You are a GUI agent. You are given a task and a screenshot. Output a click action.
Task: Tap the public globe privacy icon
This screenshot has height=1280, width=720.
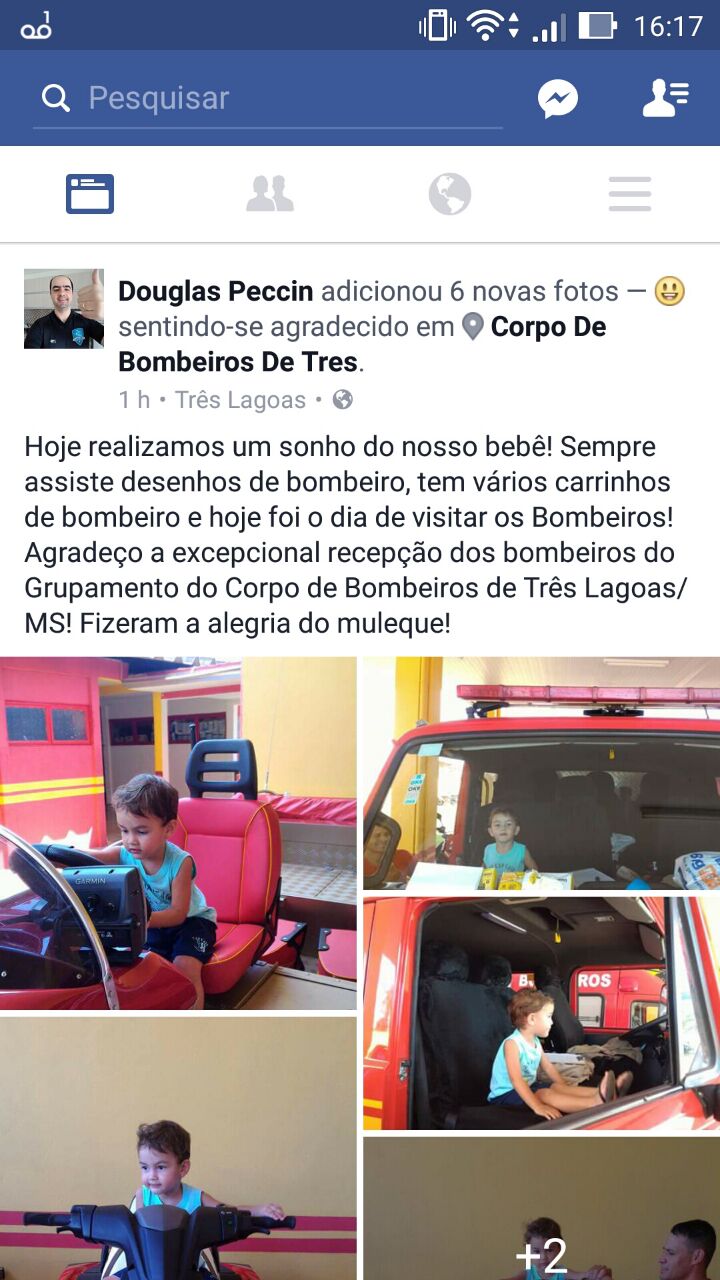(x=342, y=400)
